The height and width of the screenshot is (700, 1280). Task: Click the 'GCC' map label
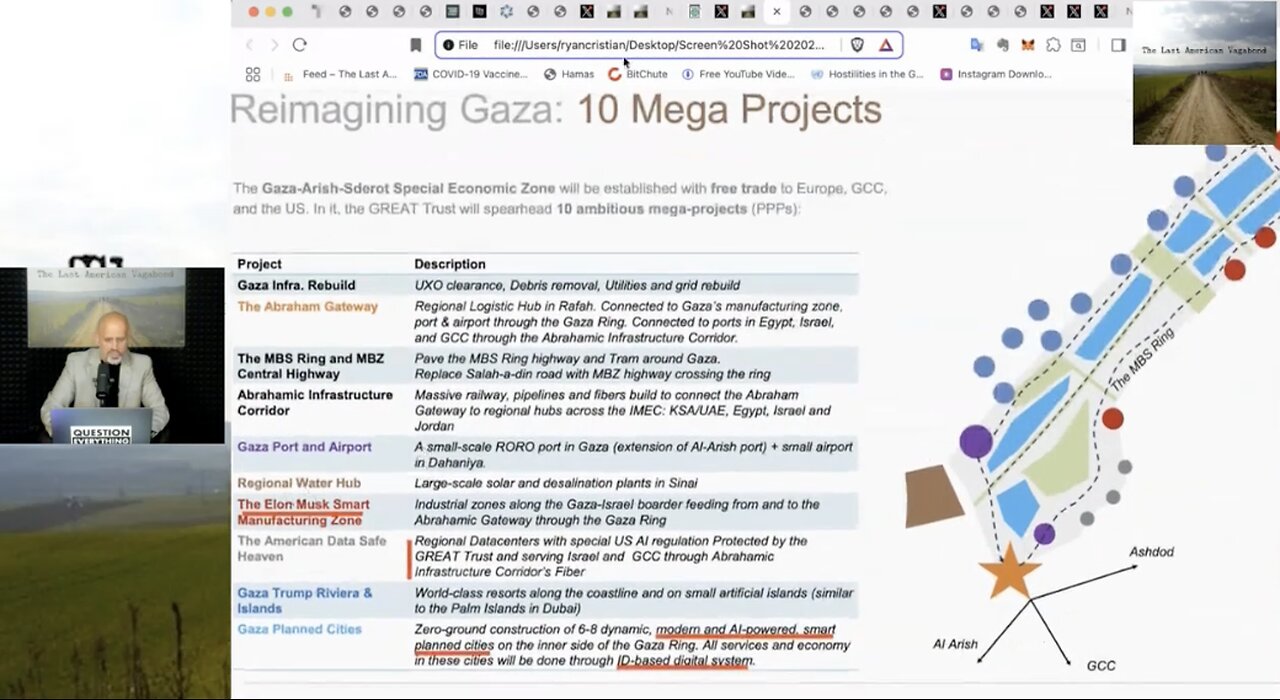(1101, 665)
